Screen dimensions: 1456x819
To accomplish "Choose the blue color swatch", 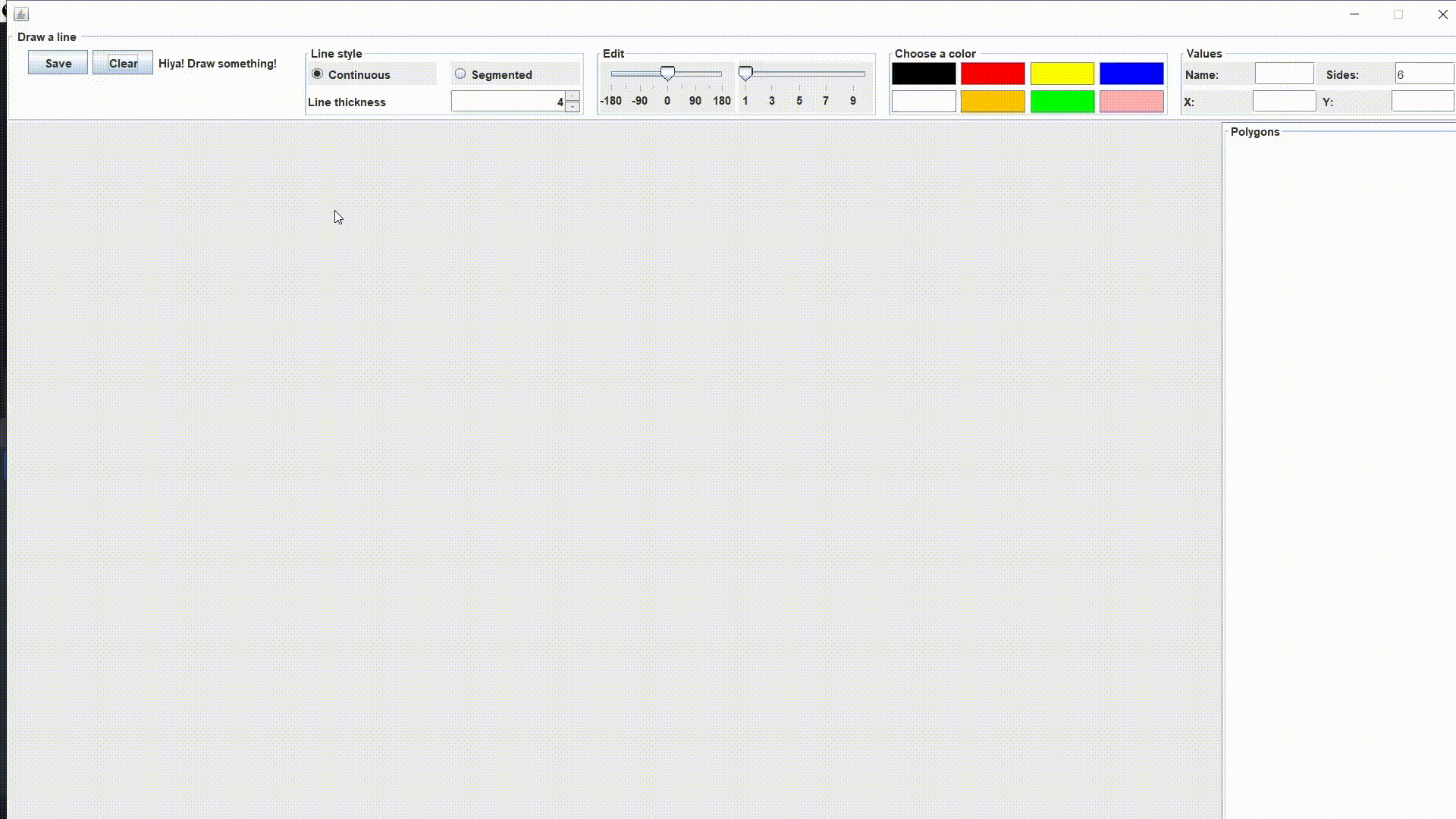I will pyautogui.click(x=1131, y=74).
